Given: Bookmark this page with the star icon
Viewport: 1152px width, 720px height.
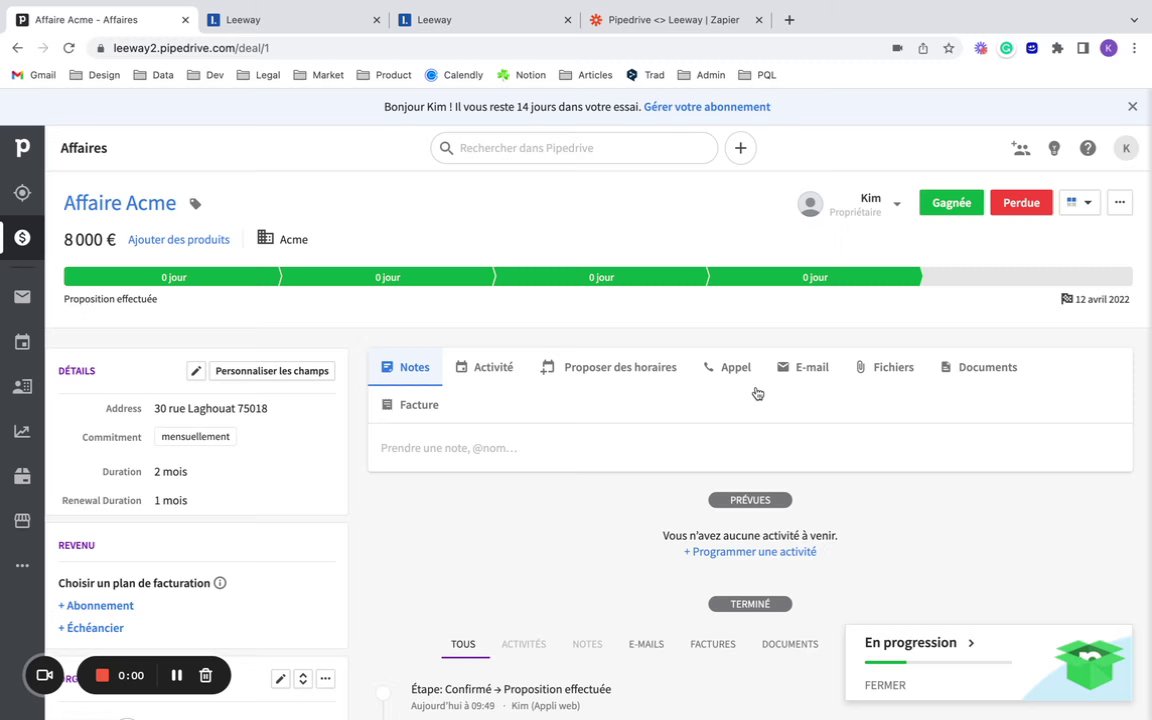Looking at the screenshot, I should (948, 48).
